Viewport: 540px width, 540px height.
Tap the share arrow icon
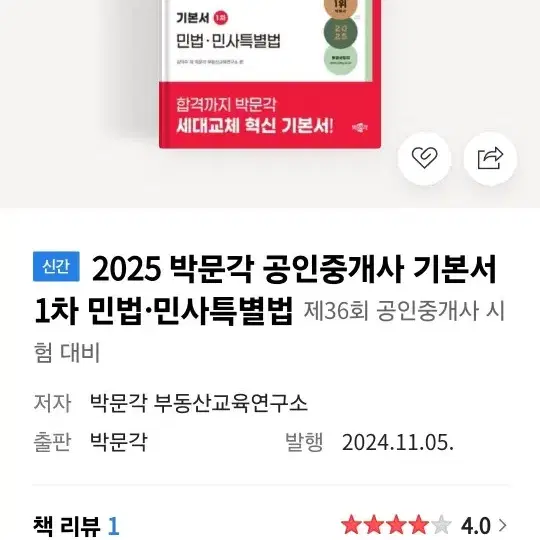(490, 158)
